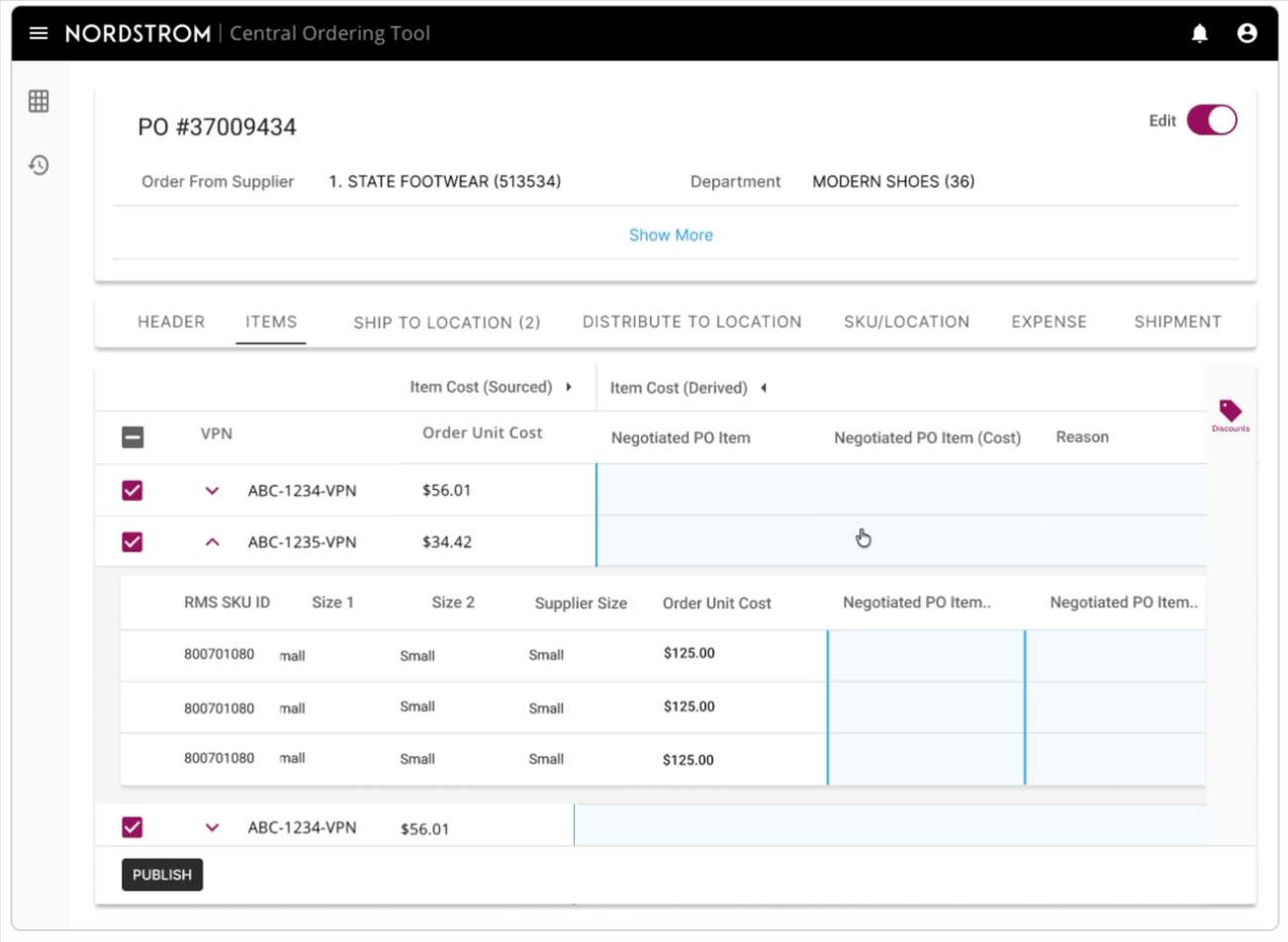Click the Show More link

[x=671, y=235]
